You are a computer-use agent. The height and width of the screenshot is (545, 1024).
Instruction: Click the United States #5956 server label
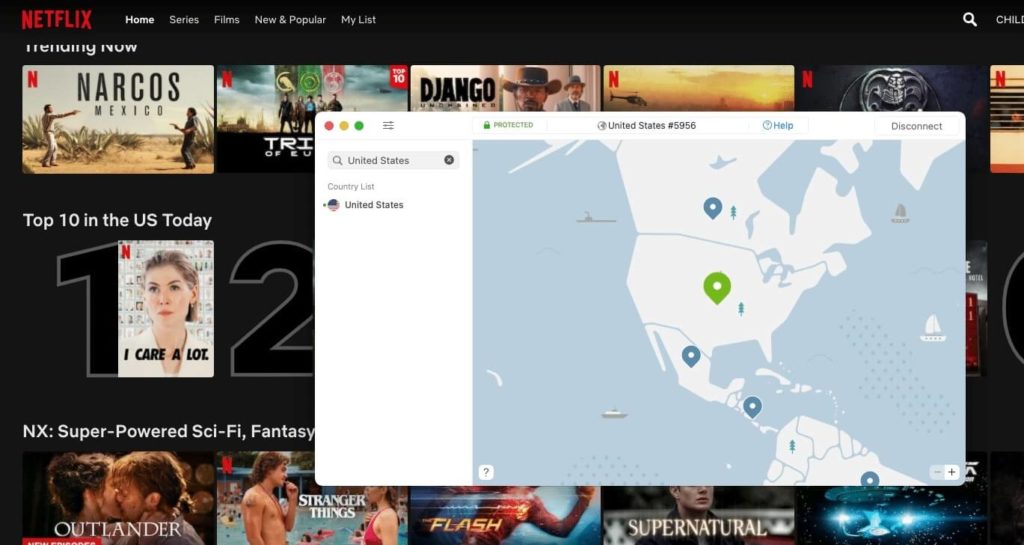click(652, 125)
